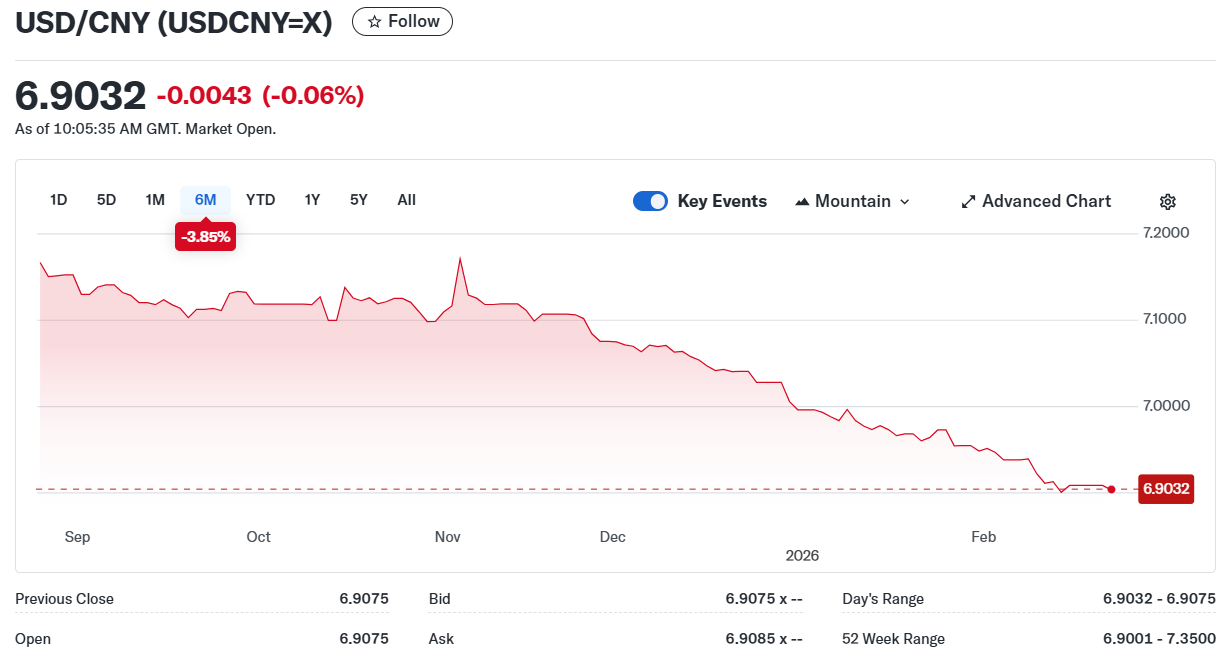Click the red endpoint dot on chart
Viewport: 1218px width, 651px height.
[x=1112, y=489]
